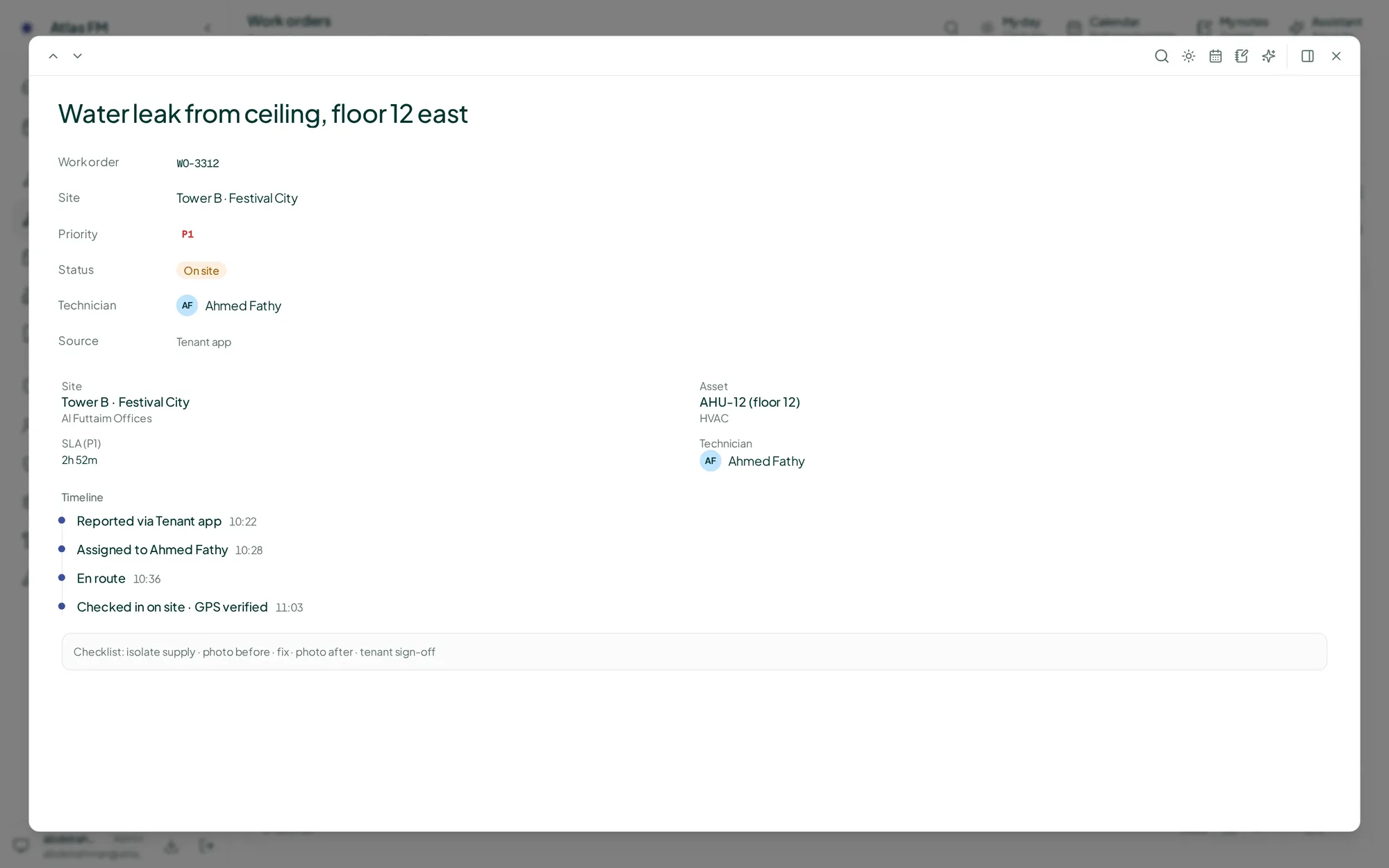Viewport: 1389px width, 868px height.
Task: Click the checklist box with isolate supply steps
Action: (694, 652)
